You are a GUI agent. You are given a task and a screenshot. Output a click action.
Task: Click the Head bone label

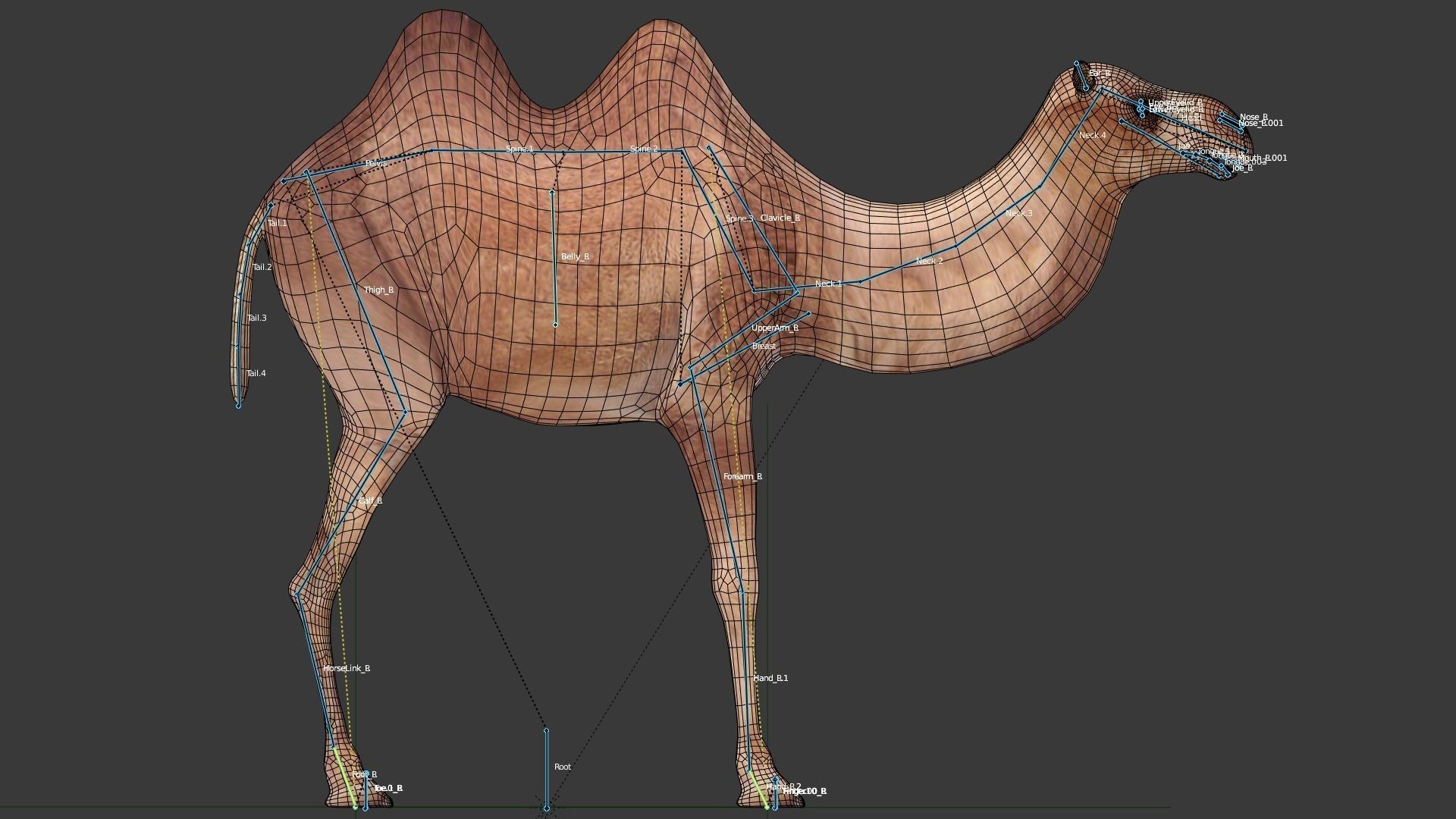click(1191, 118)
